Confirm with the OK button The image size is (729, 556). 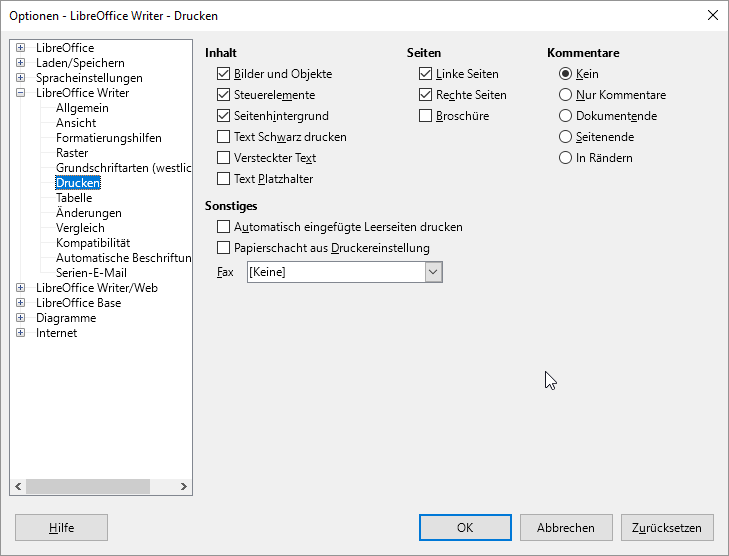click(x=465, y=528)
